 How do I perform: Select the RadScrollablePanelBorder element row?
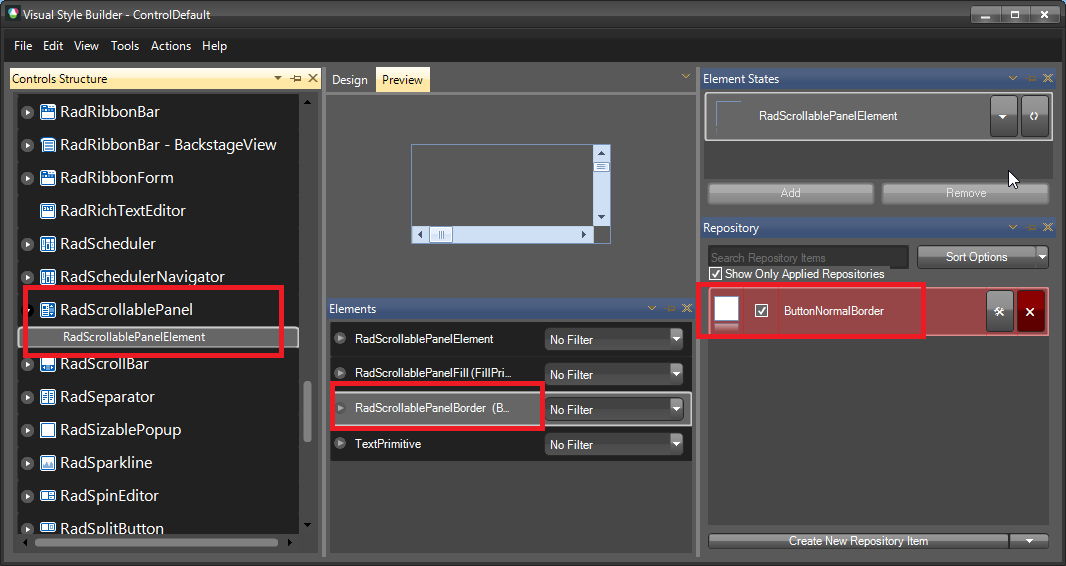click(x=511, y=409)
